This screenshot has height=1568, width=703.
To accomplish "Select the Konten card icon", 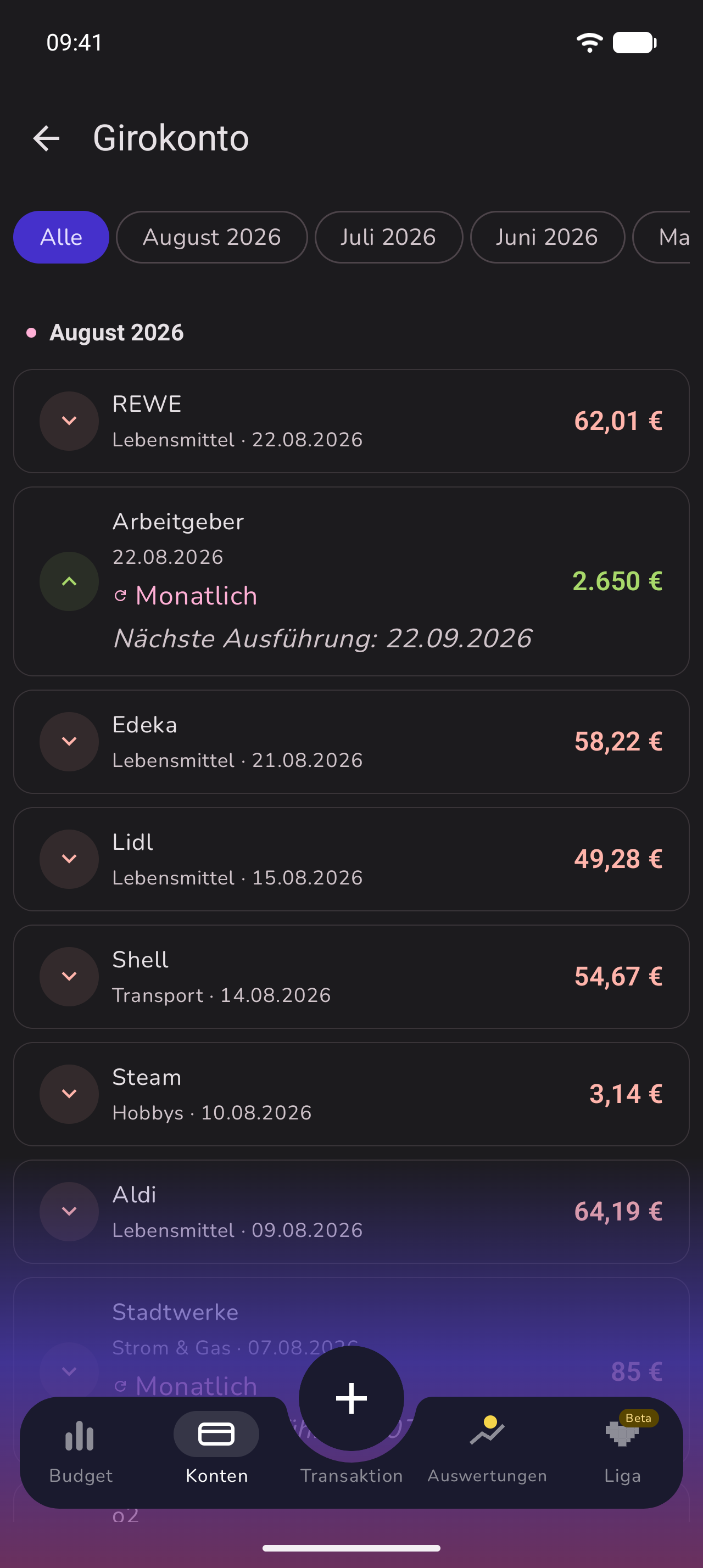I will [216, 1433].
